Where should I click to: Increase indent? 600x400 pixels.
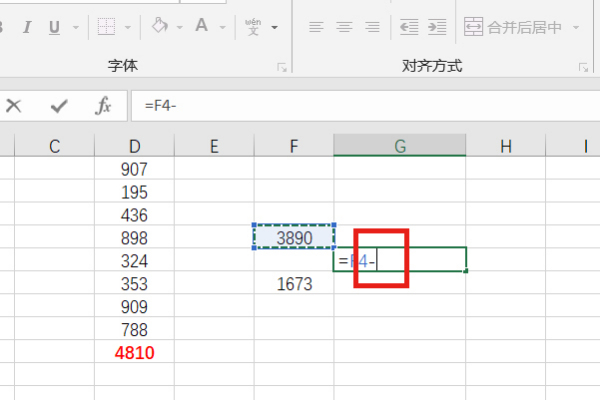click(437, 27)
